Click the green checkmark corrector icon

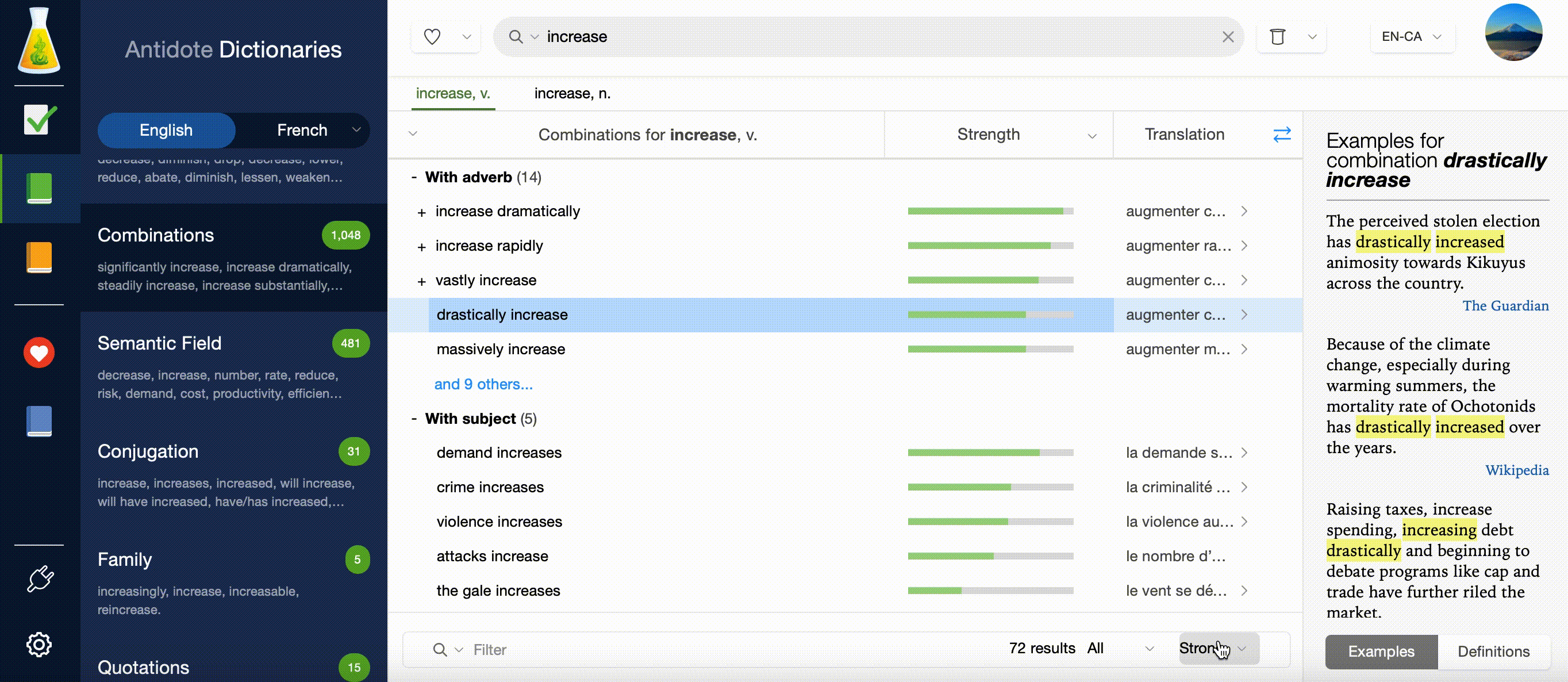click(x=40, y=120)
